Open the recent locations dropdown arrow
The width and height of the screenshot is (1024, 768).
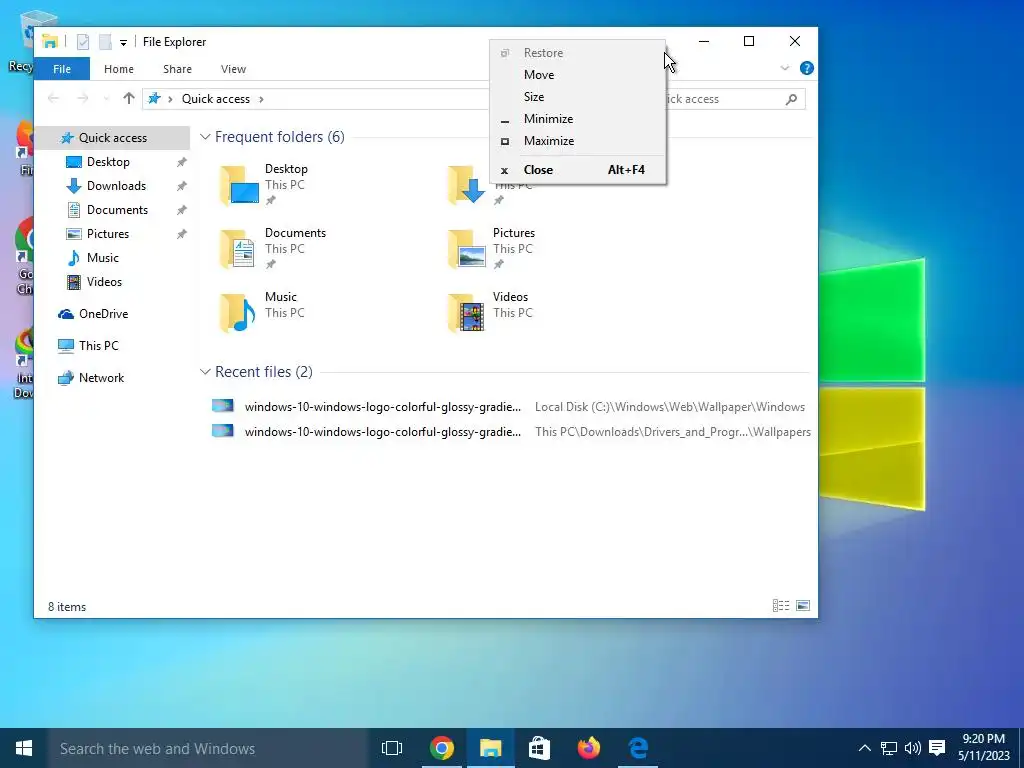(106, 99)
